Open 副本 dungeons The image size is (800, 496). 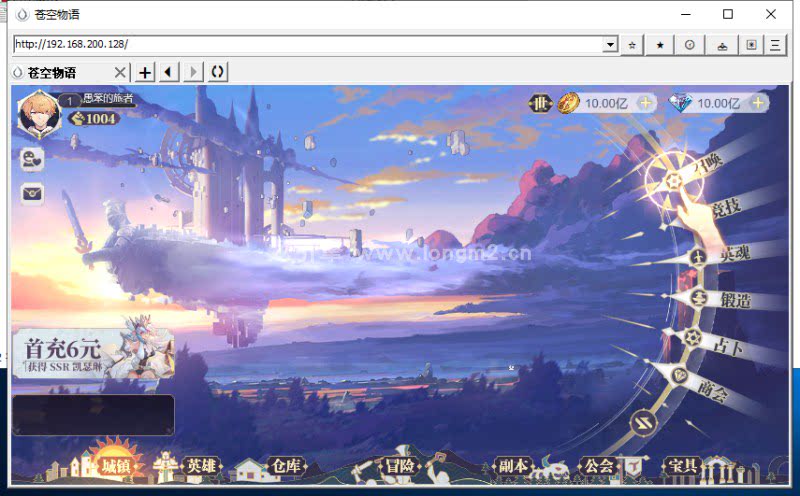click(514, 466)
